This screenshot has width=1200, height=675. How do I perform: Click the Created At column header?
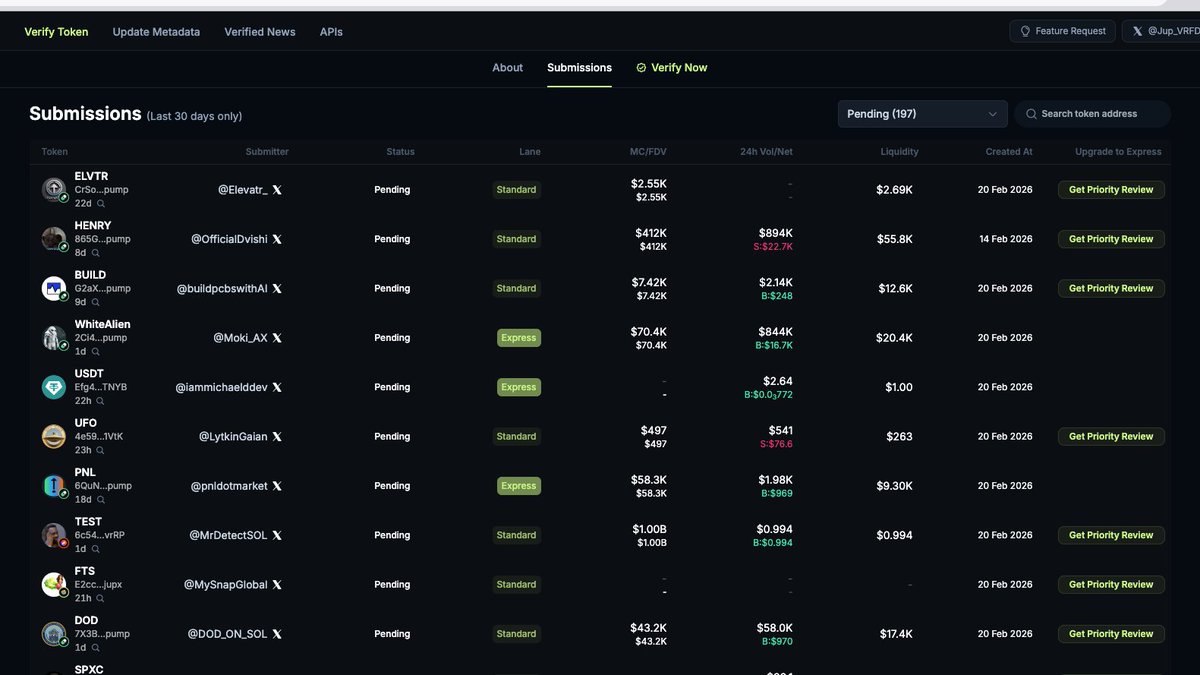[1009, 152]
